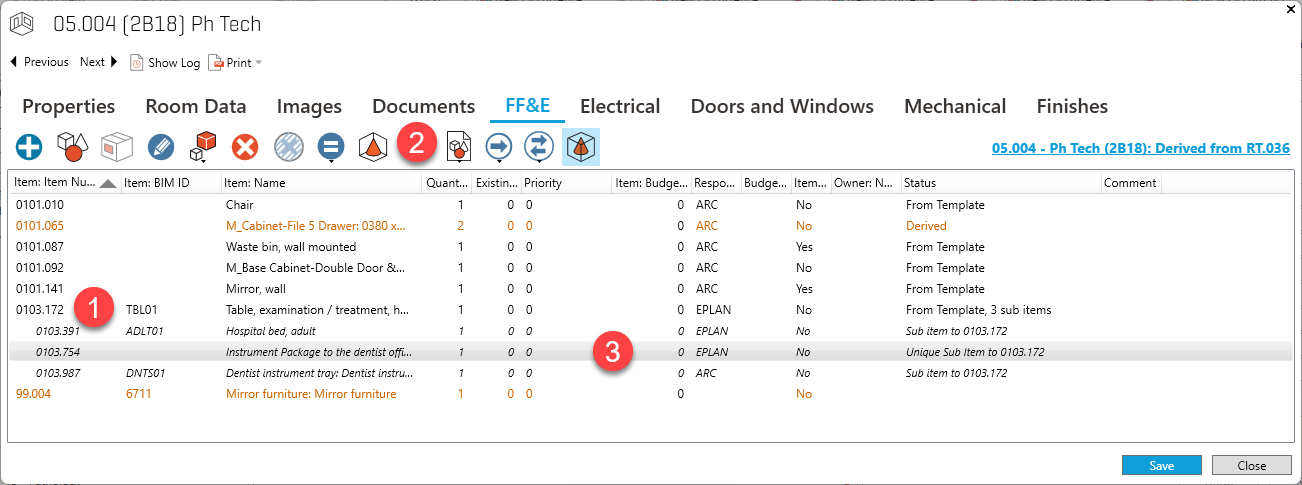Image resolution: width=1302 pixels, height=485 pixels.
Task: Open the Derived from RT.036 link
Action: 1140,148
